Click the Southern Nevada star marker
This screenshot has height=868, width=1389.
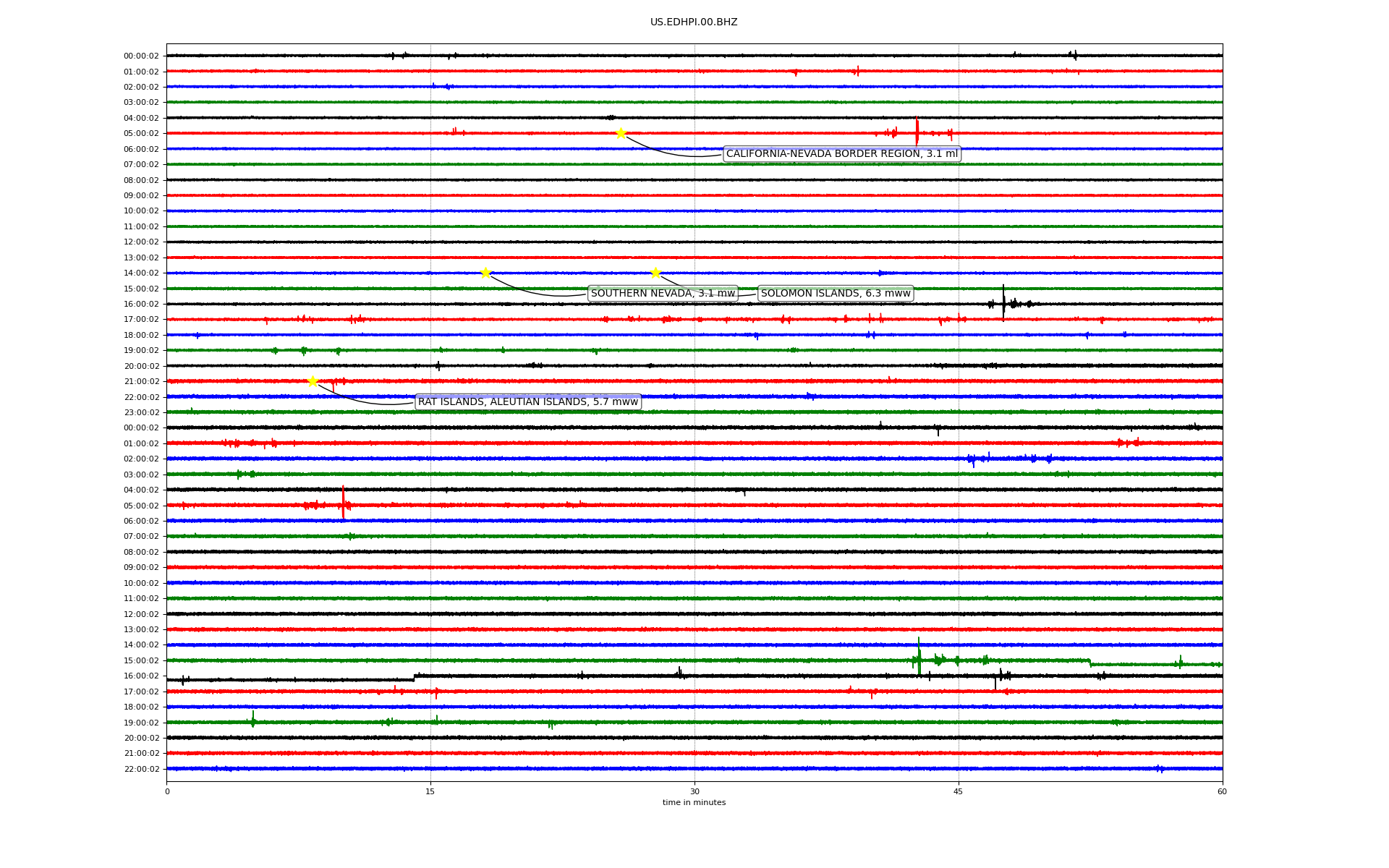click(x=485, y=273)
